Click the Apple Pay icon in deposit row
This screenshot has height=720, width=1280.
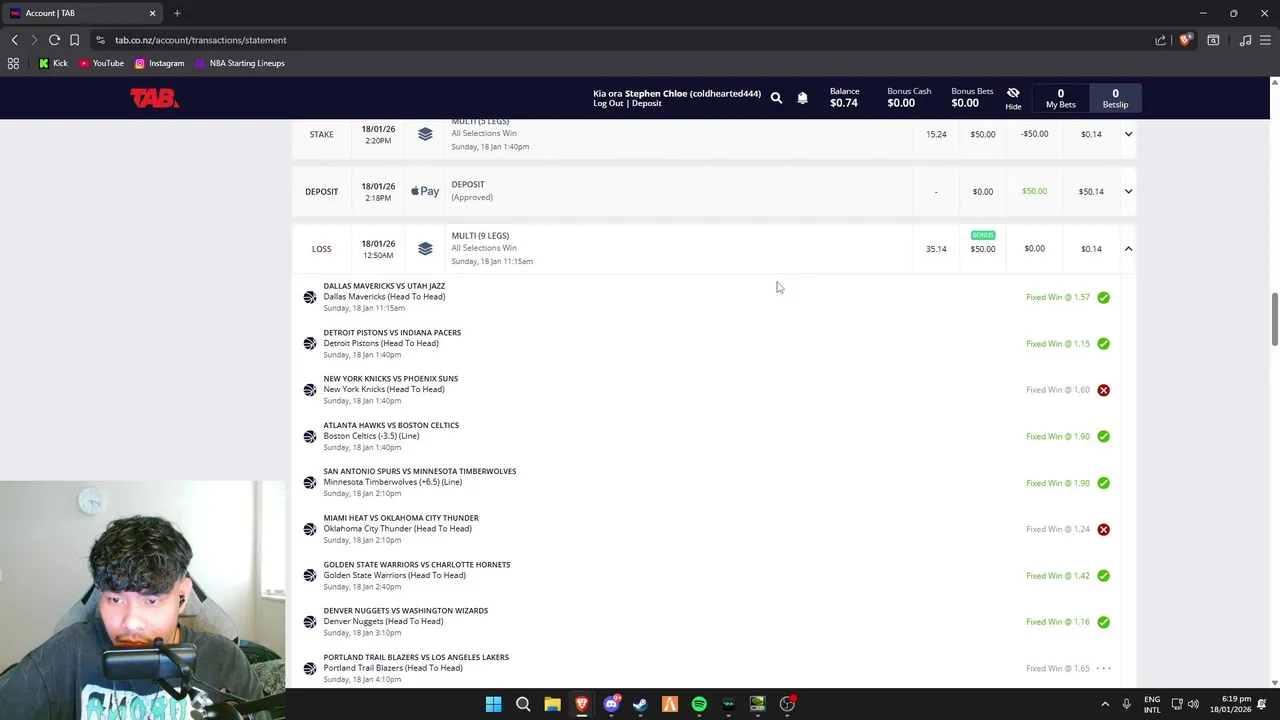(x=425, y=191)
